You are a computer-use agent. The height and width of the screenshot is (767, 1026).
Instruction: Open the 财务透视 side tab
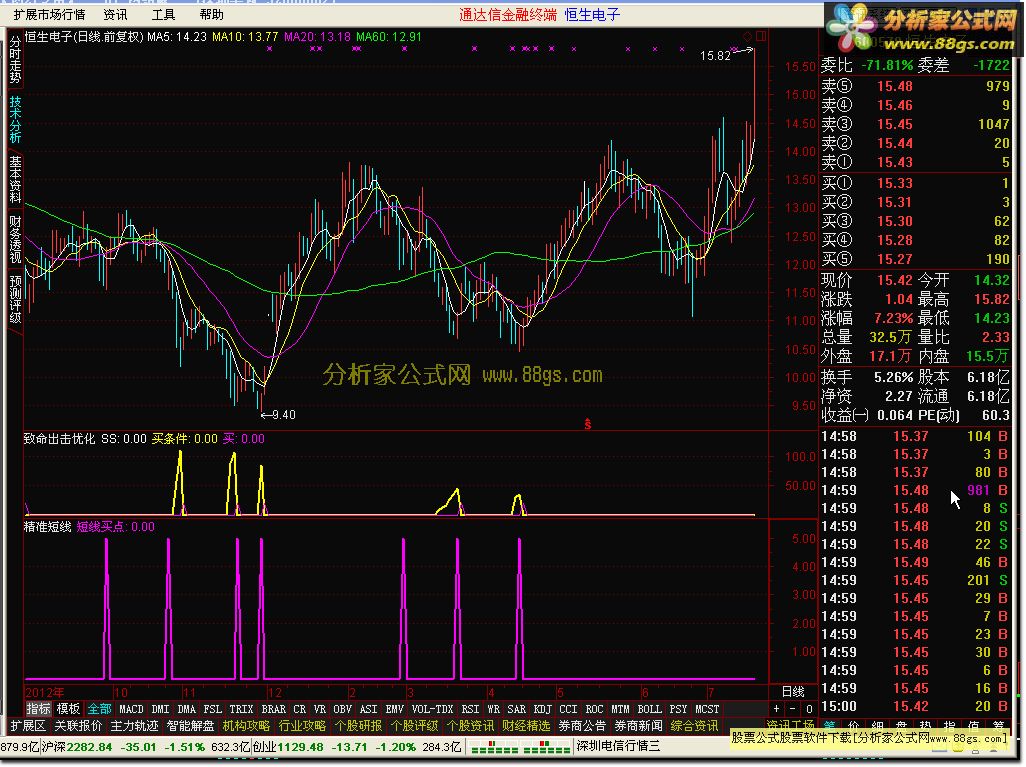[15, 240]
